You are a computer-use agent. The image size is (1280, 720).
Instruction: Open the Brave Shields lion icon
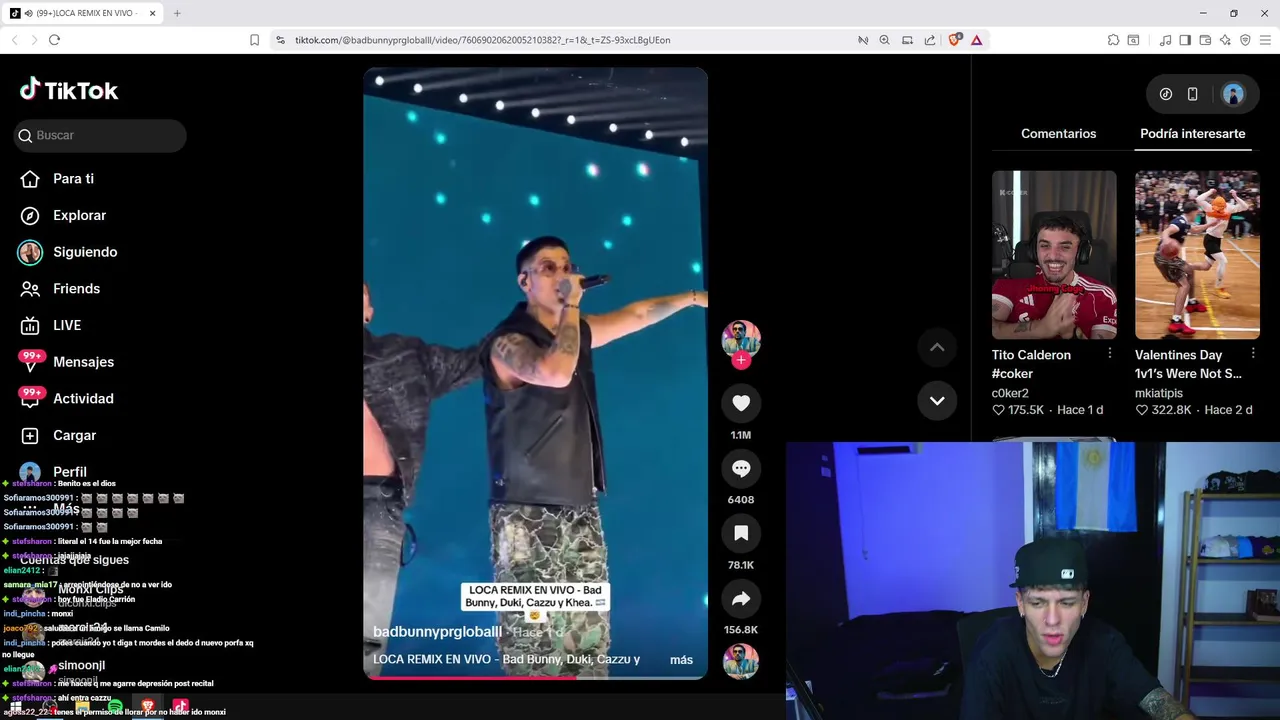954,40
